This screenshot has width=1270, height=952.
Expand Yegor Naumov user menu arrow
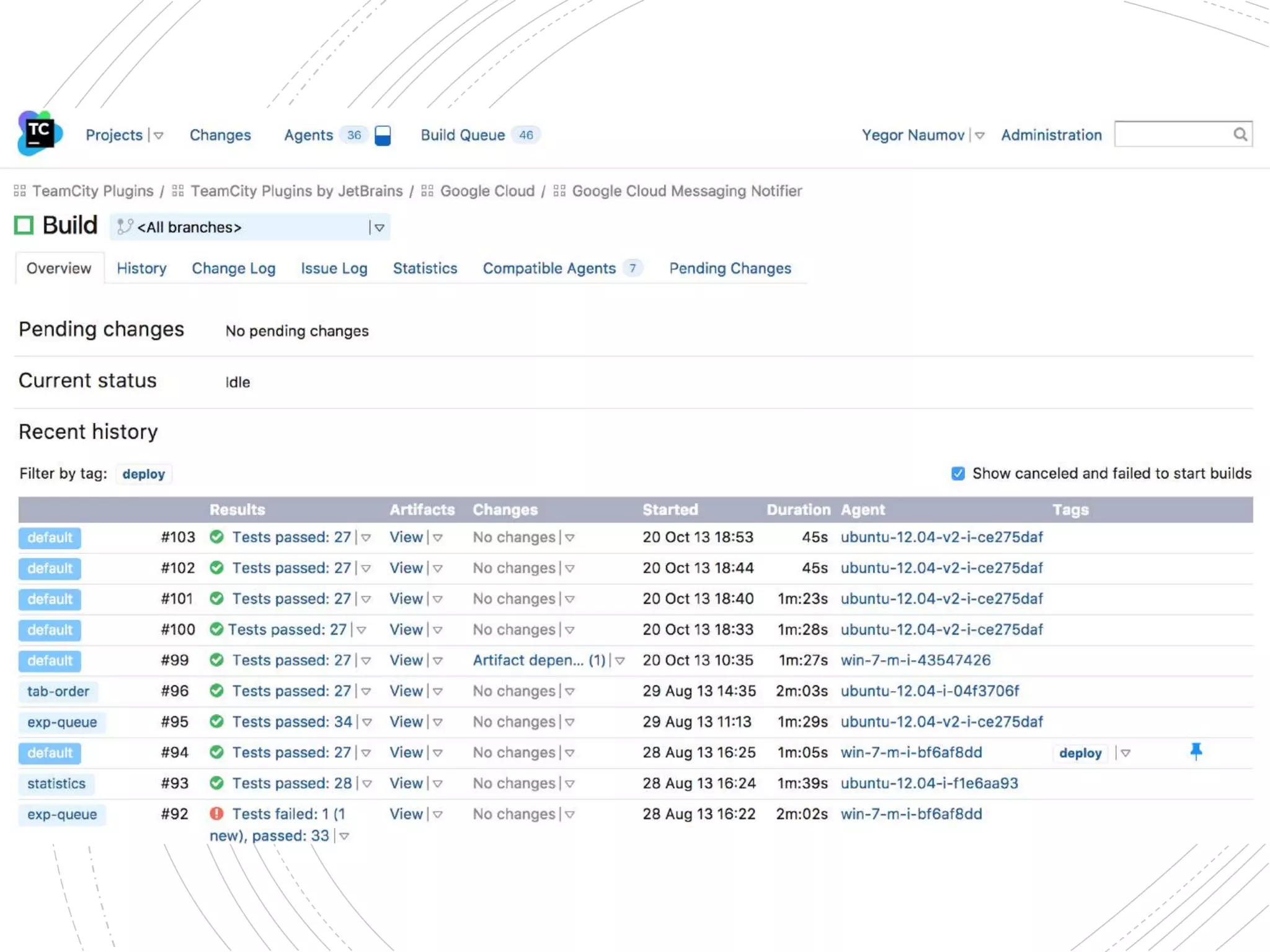pos(980,136)
